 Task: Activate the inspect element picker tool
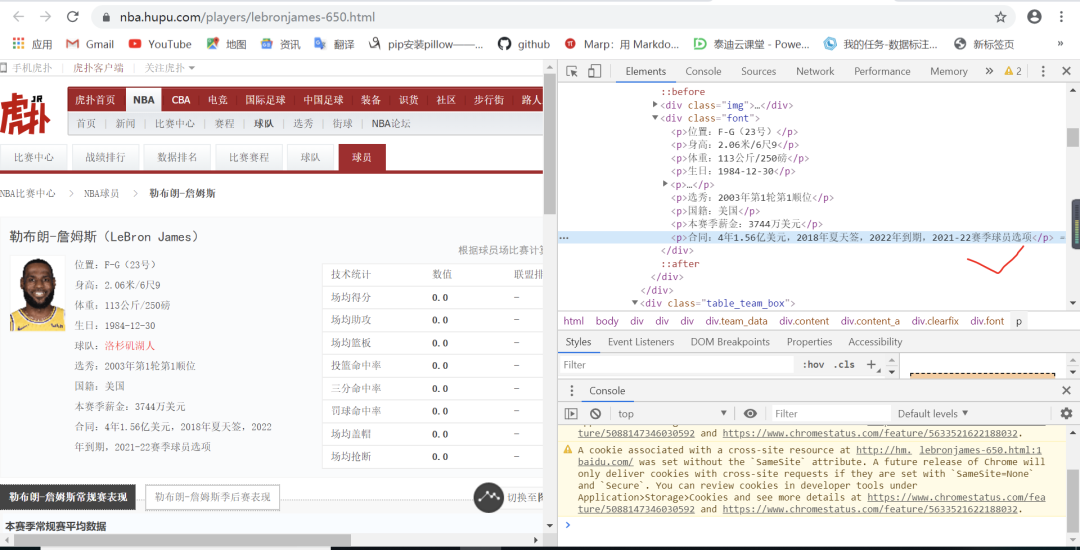[x=572, y=72]
